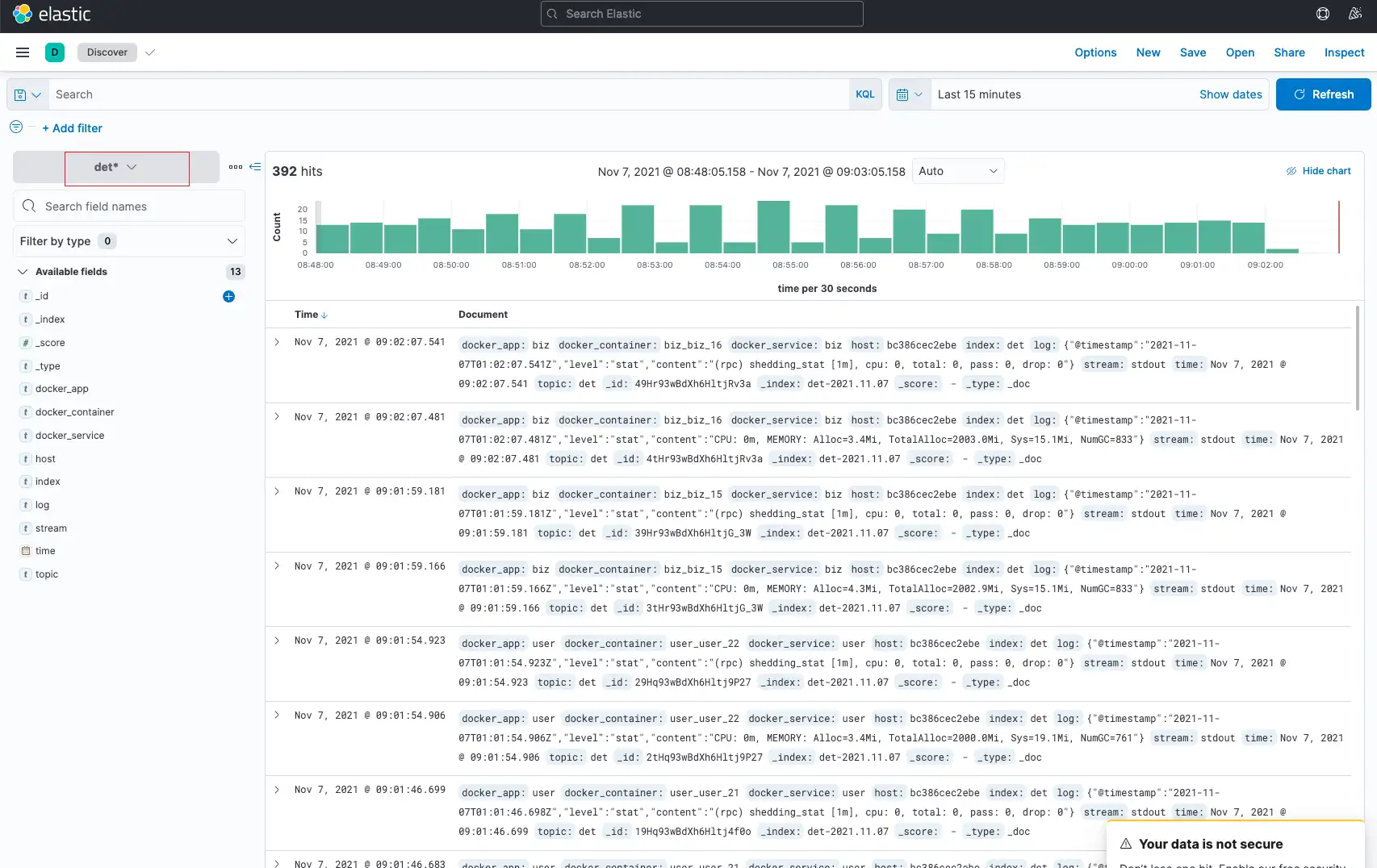Click New in the top menu
Viewport: 1377px width, 868px height.
[1148, 52]
